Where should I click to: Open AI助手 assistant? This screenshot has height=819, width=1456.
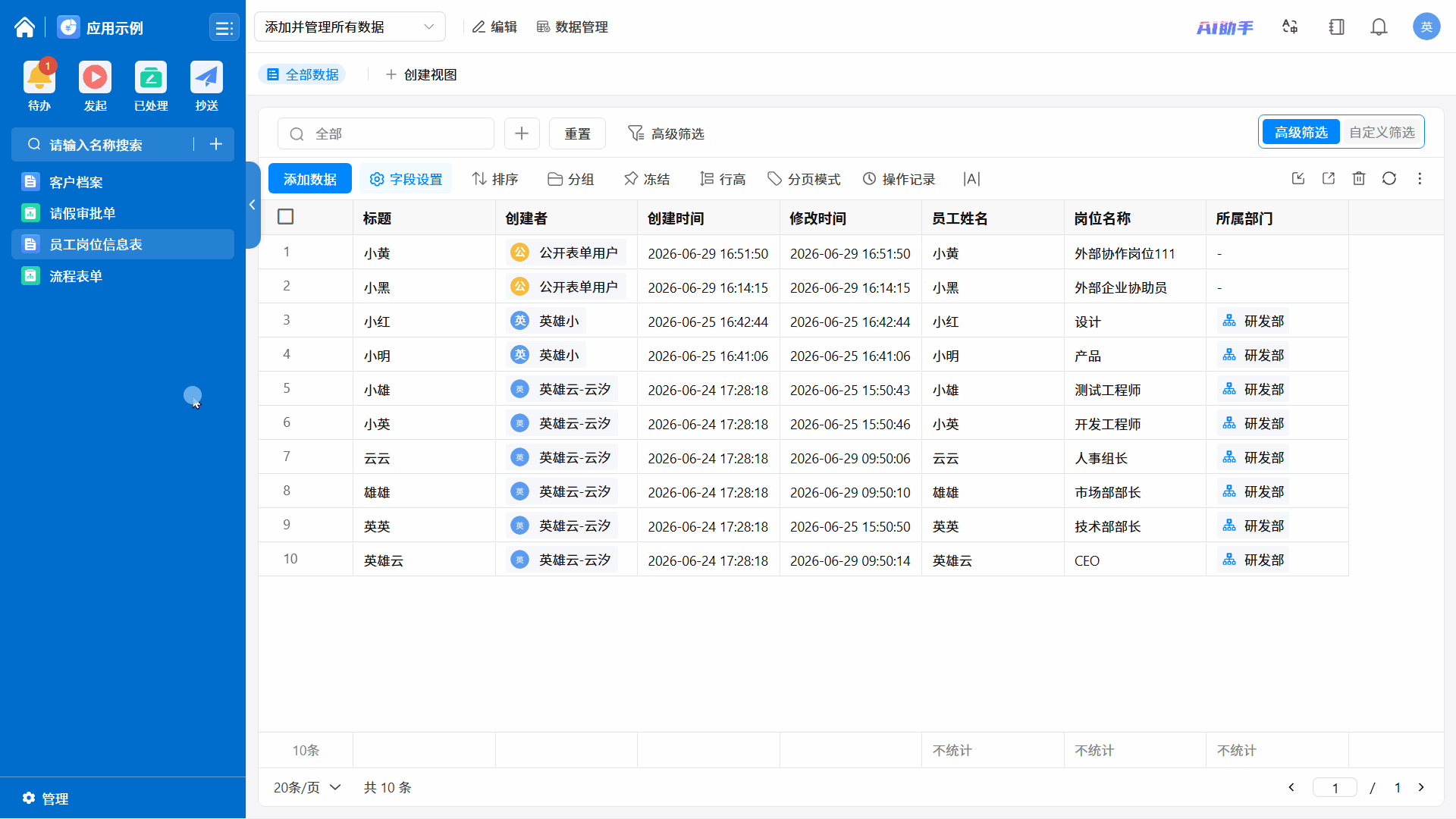coord(1225,28)
